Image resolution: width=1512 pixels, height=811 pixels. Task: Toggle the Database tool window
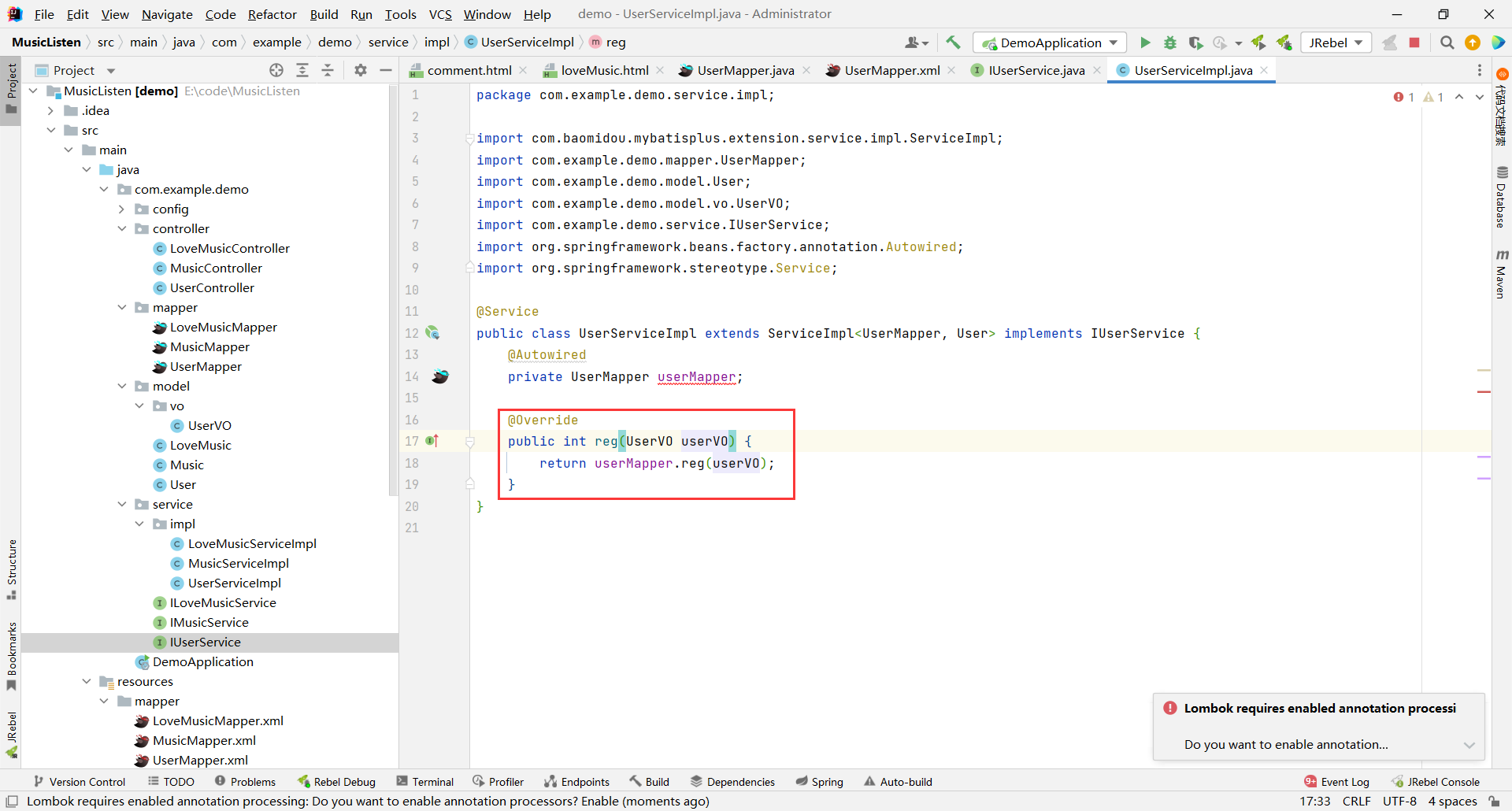click(x=1501, y=198)
